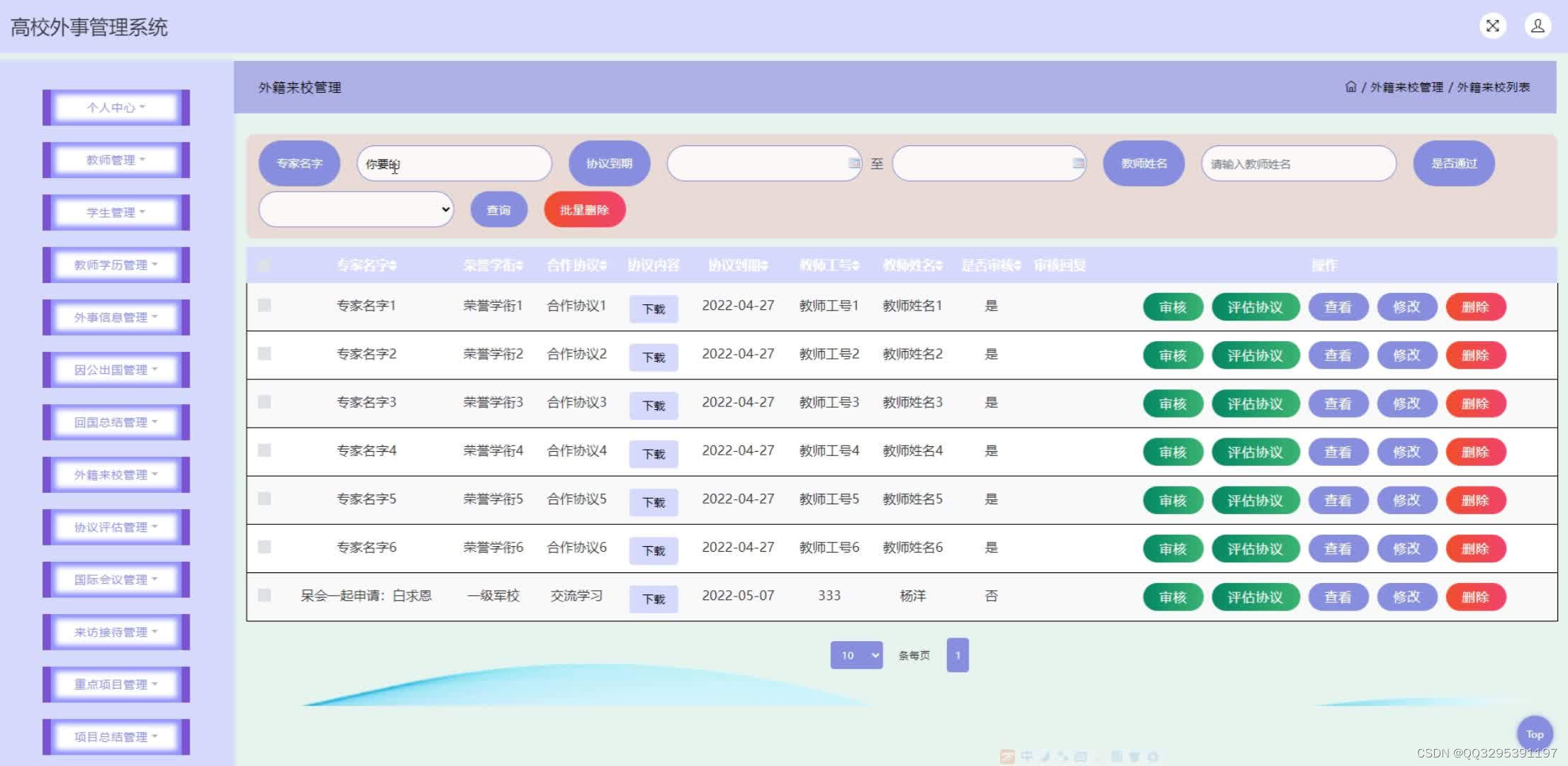Open 协议评估管理 sidebar menu
Image resolution: width=1568 pixels, height=766 pixels.
click(x=116, y=527)
